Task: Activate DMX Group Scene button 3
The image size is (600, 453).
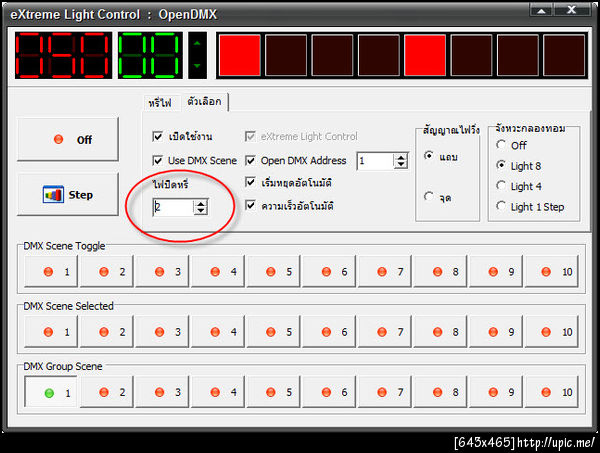Action: 162,392
